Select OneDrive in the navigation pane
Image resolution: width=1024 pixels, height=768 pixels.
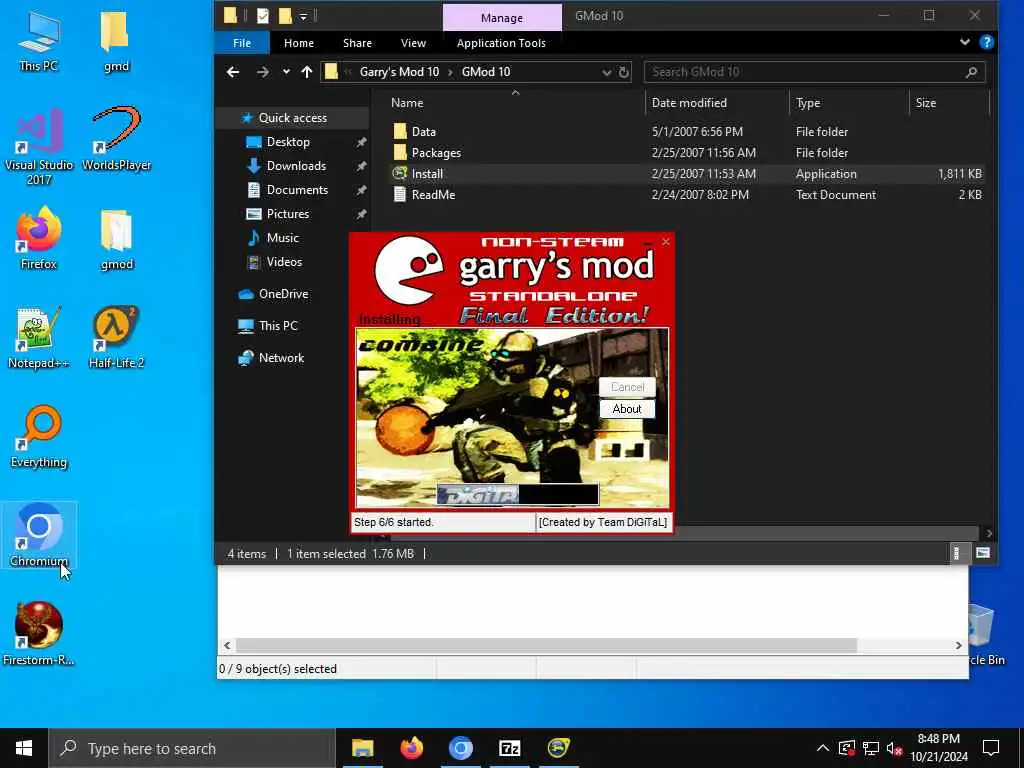coord(283,294)
